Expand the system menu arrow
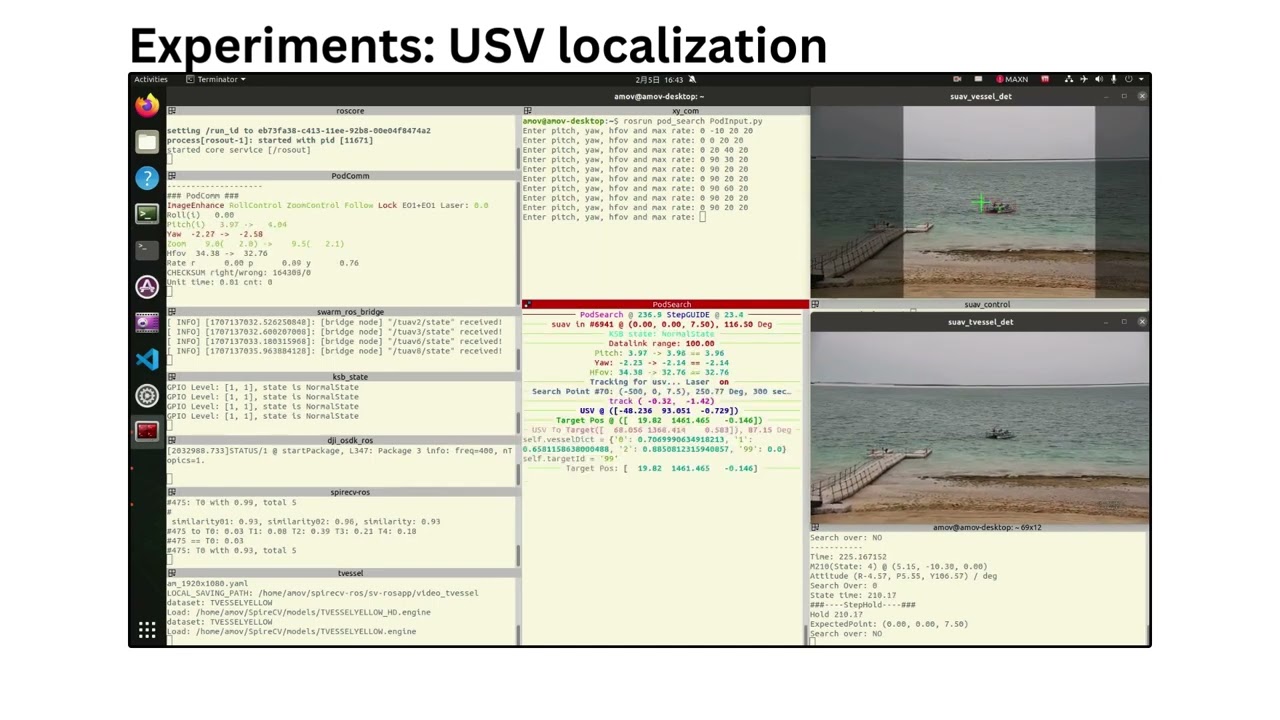This screenshot has height=720, width=1280. (1141, 79)
